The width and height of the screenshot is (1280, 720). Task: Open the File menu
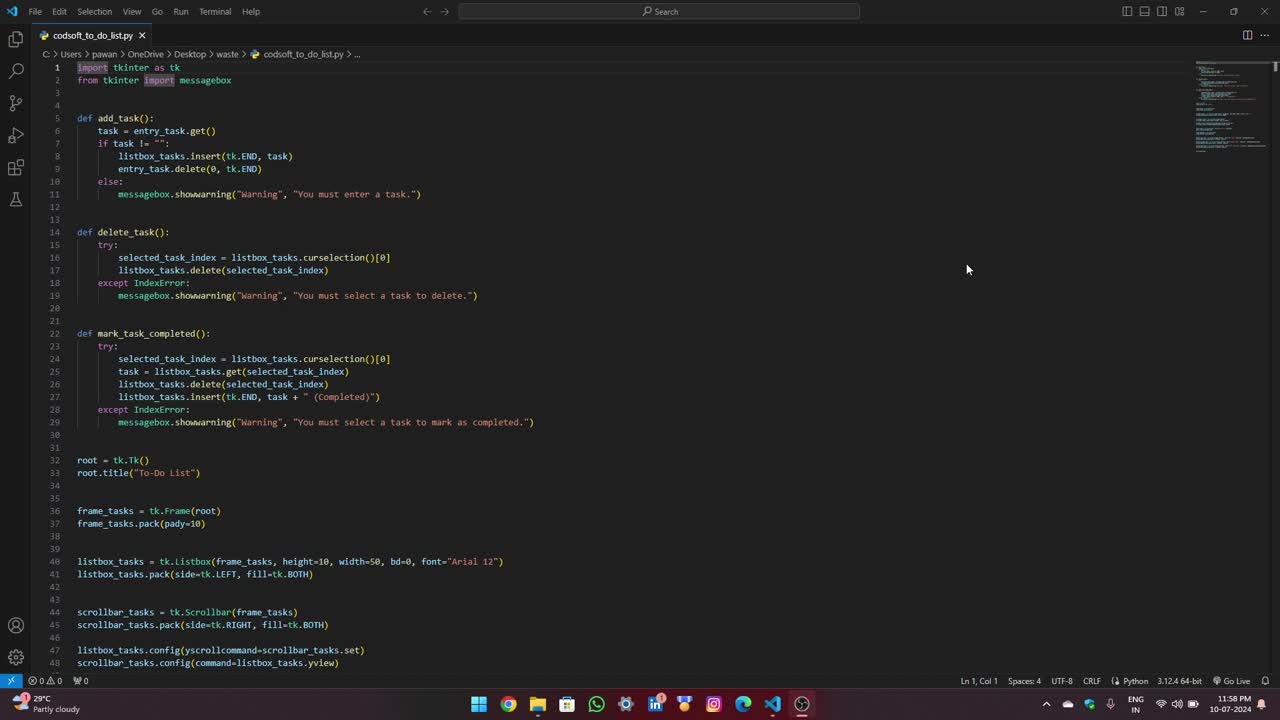(x=35, y=11)
